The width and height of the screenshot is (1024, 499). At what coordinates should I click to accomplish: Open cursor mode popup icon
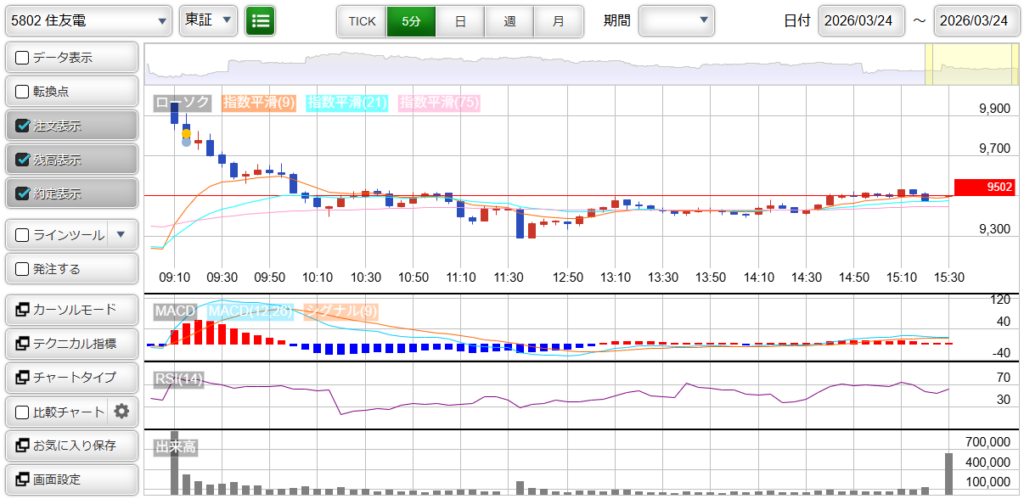(22, 310)
